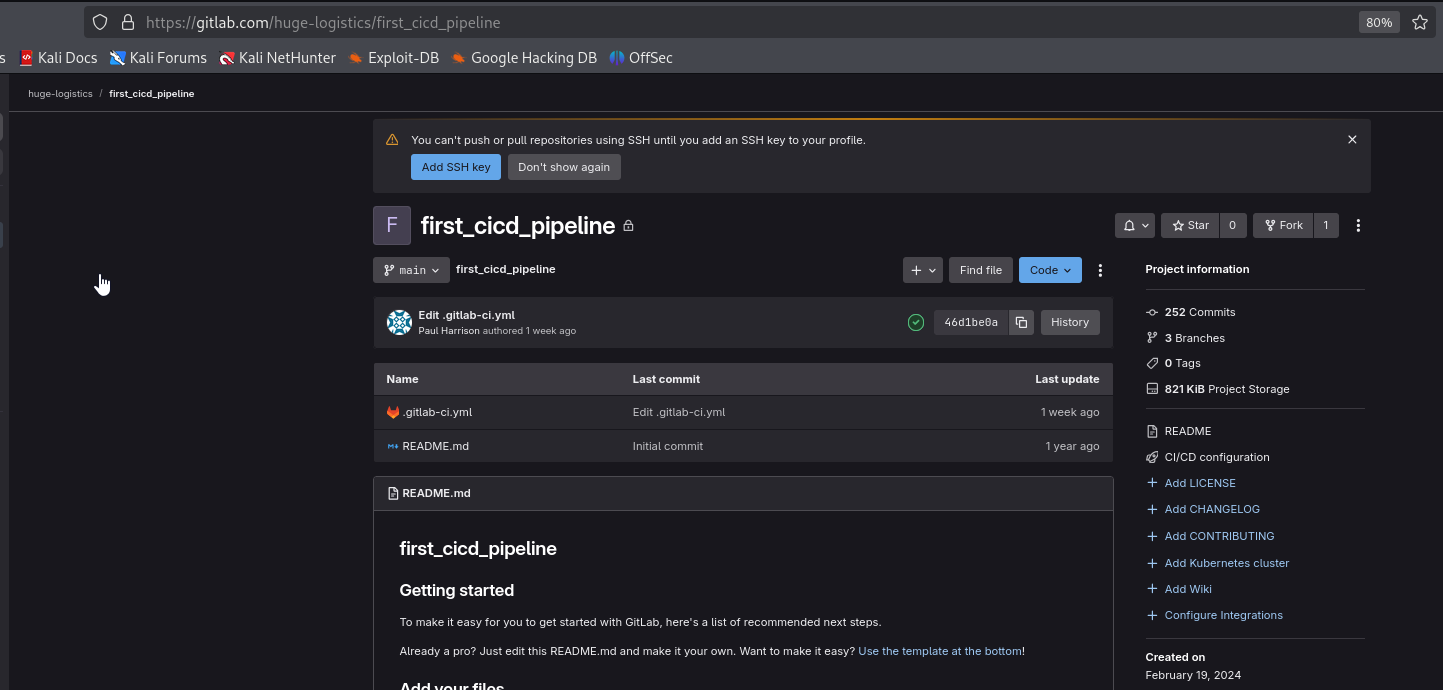Click the "1 week ago" last update cell
The image size is (1443, 690).
click(1070, 412)
